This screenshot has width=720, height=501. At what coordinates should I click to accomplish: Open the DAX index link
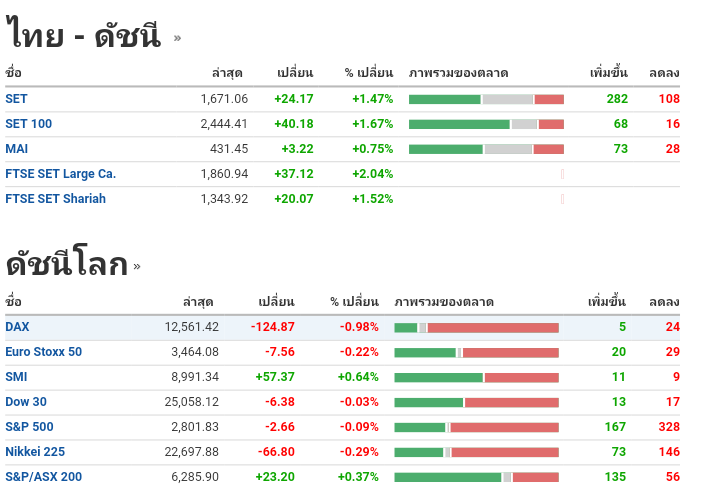pos(18,327)
